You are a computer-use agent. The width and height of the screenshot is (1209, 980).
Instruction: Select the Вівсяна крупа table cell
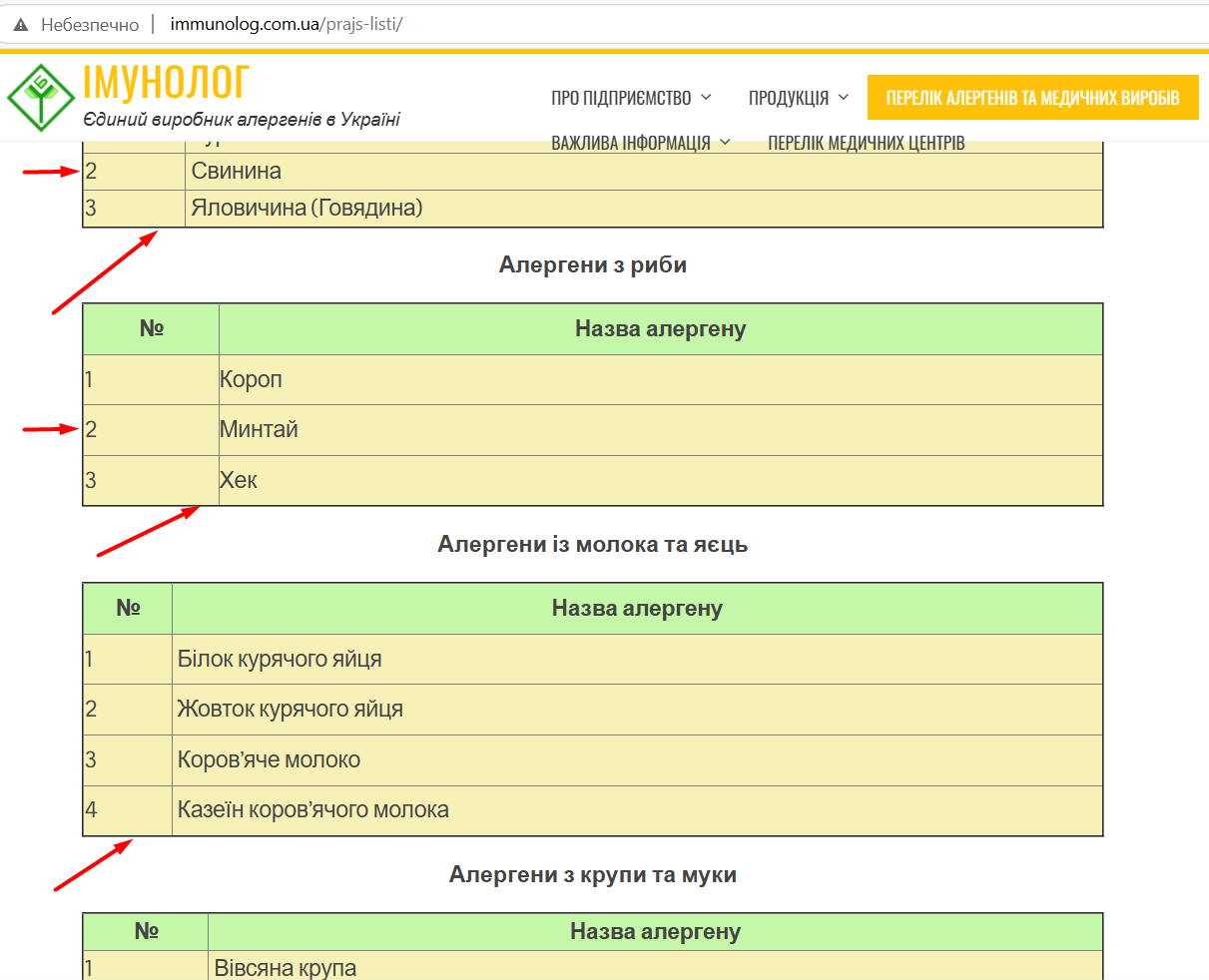[286, 967]
